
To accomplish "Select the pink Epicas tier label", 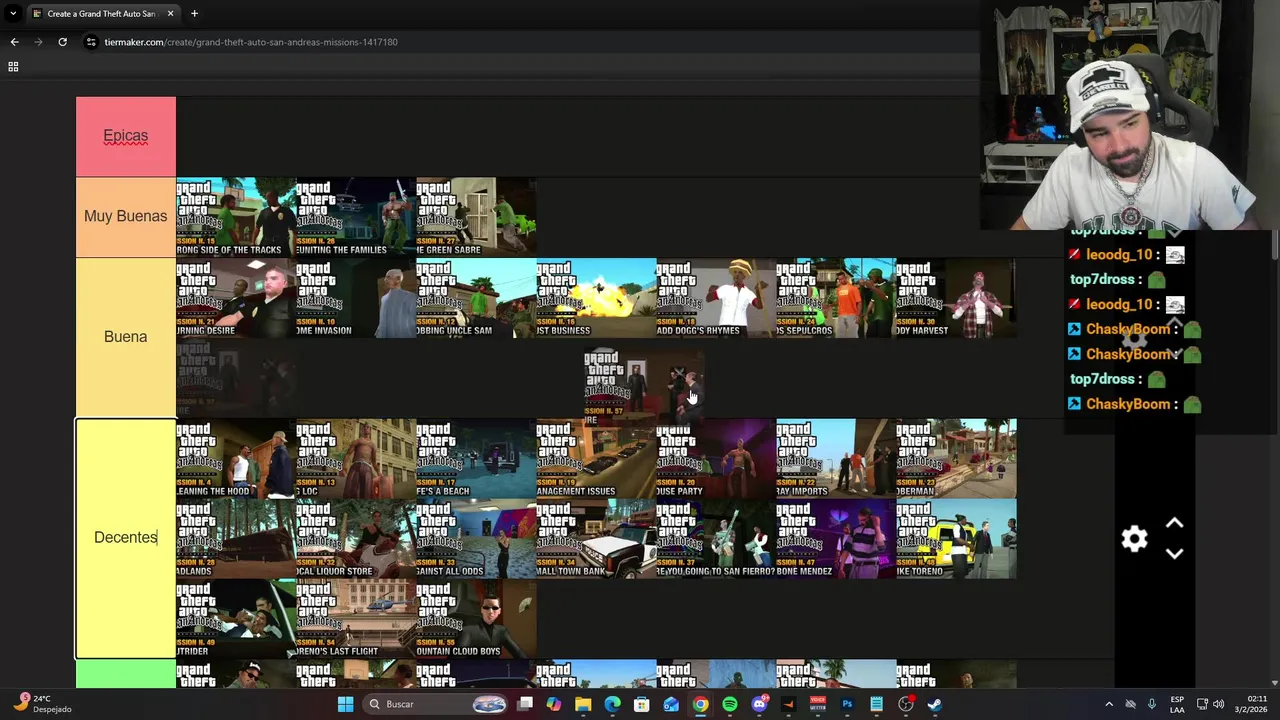I will tap(126, 136).
